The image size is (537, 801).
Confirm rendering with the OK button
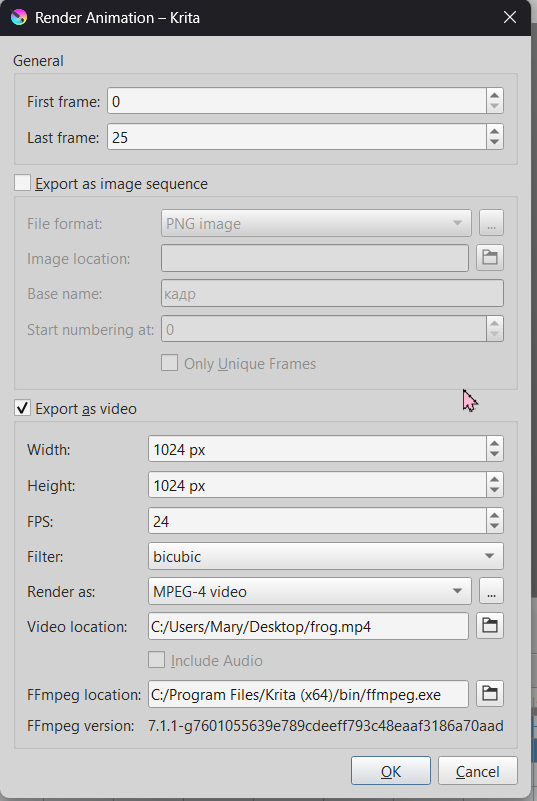click(x=391, y=771)
